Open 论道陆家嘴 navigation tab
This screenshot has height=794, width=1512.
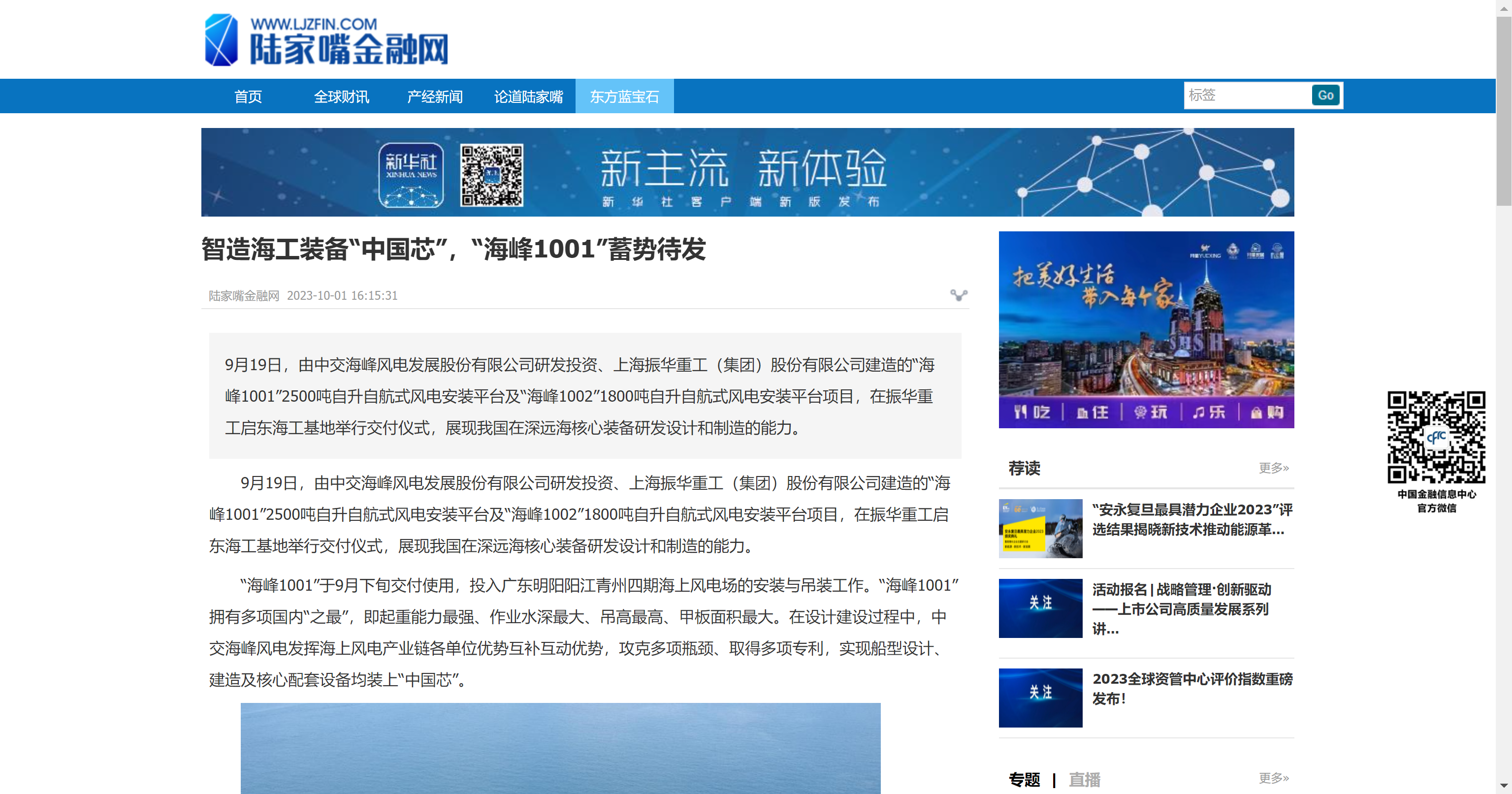[528, 96]
